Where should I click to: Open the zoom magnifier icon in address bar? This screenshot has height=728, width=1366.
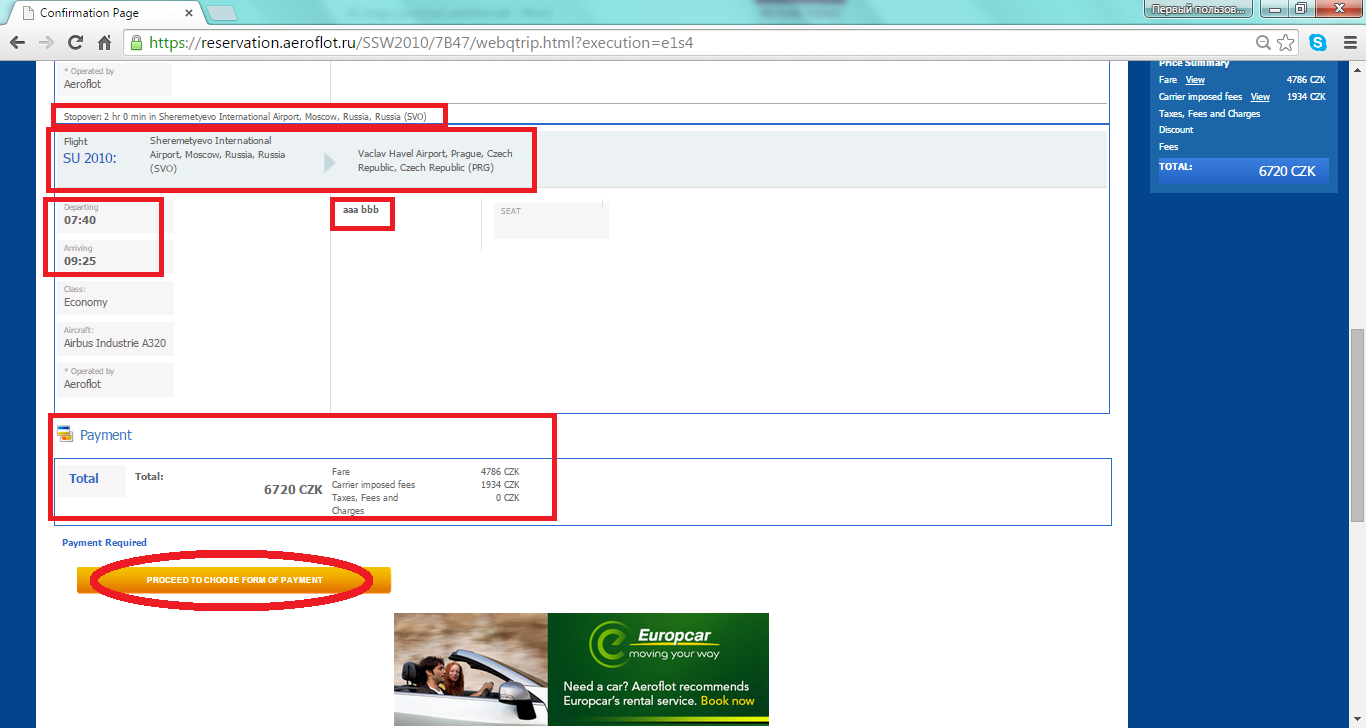tap(1264, 43)
